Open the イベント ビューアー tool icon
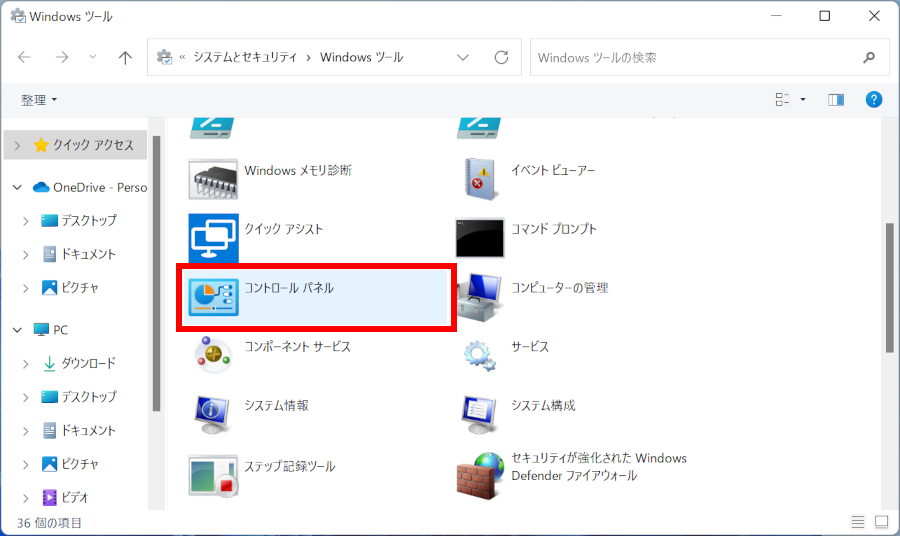Screen dimensions: 900x536 (x=480, y=179)
